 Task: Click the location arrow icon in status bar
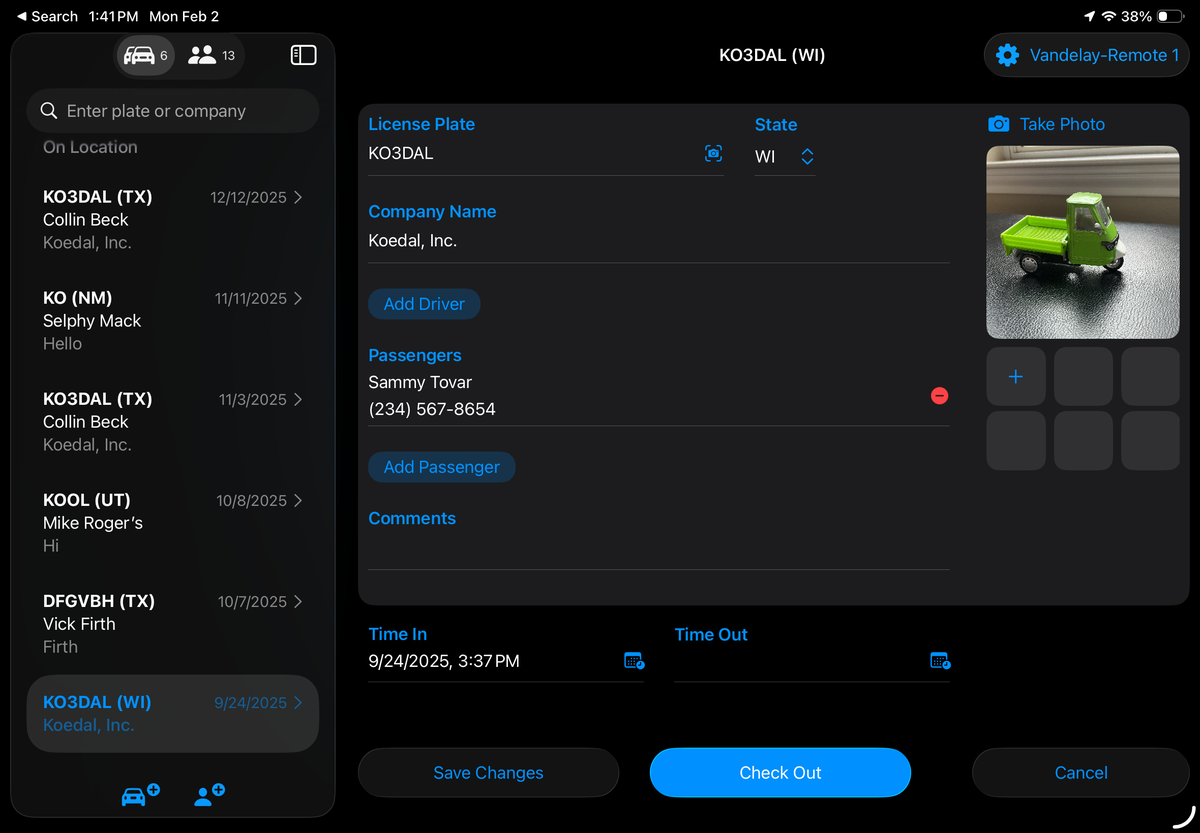[1090, 16]
